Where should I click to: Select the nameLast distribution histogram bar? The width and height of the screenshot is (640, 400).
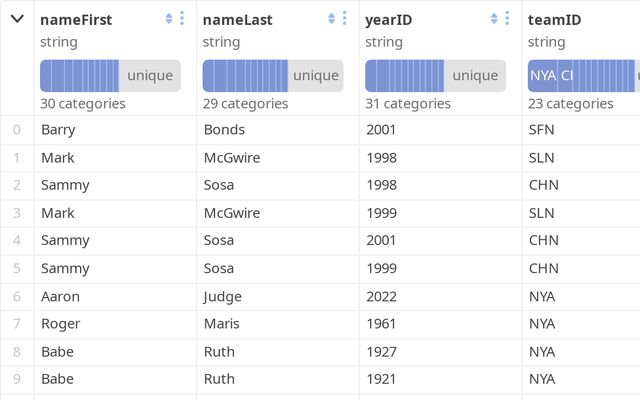273,76
